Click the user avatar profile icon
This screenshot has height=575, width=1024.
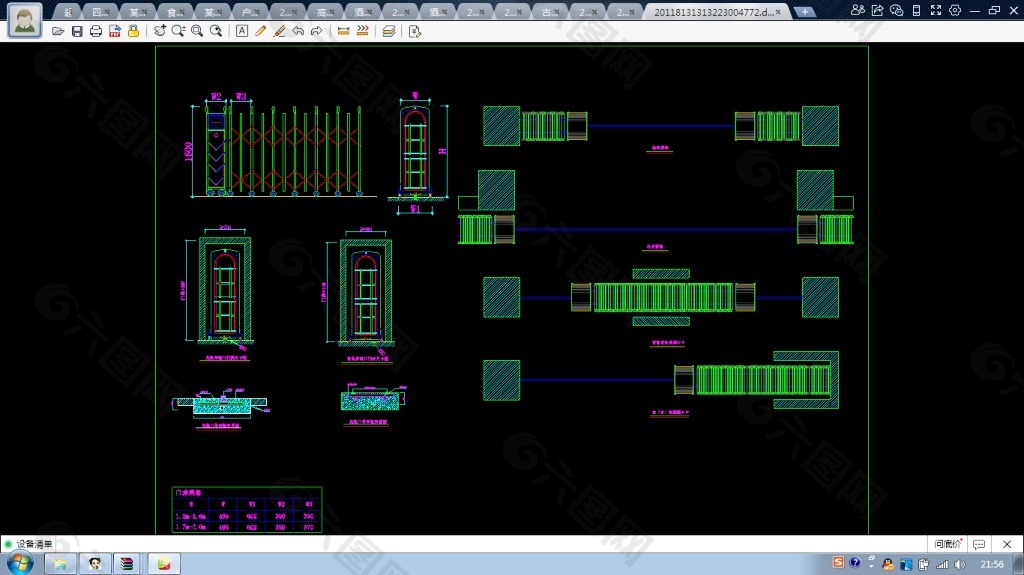[x=25, y=20]
